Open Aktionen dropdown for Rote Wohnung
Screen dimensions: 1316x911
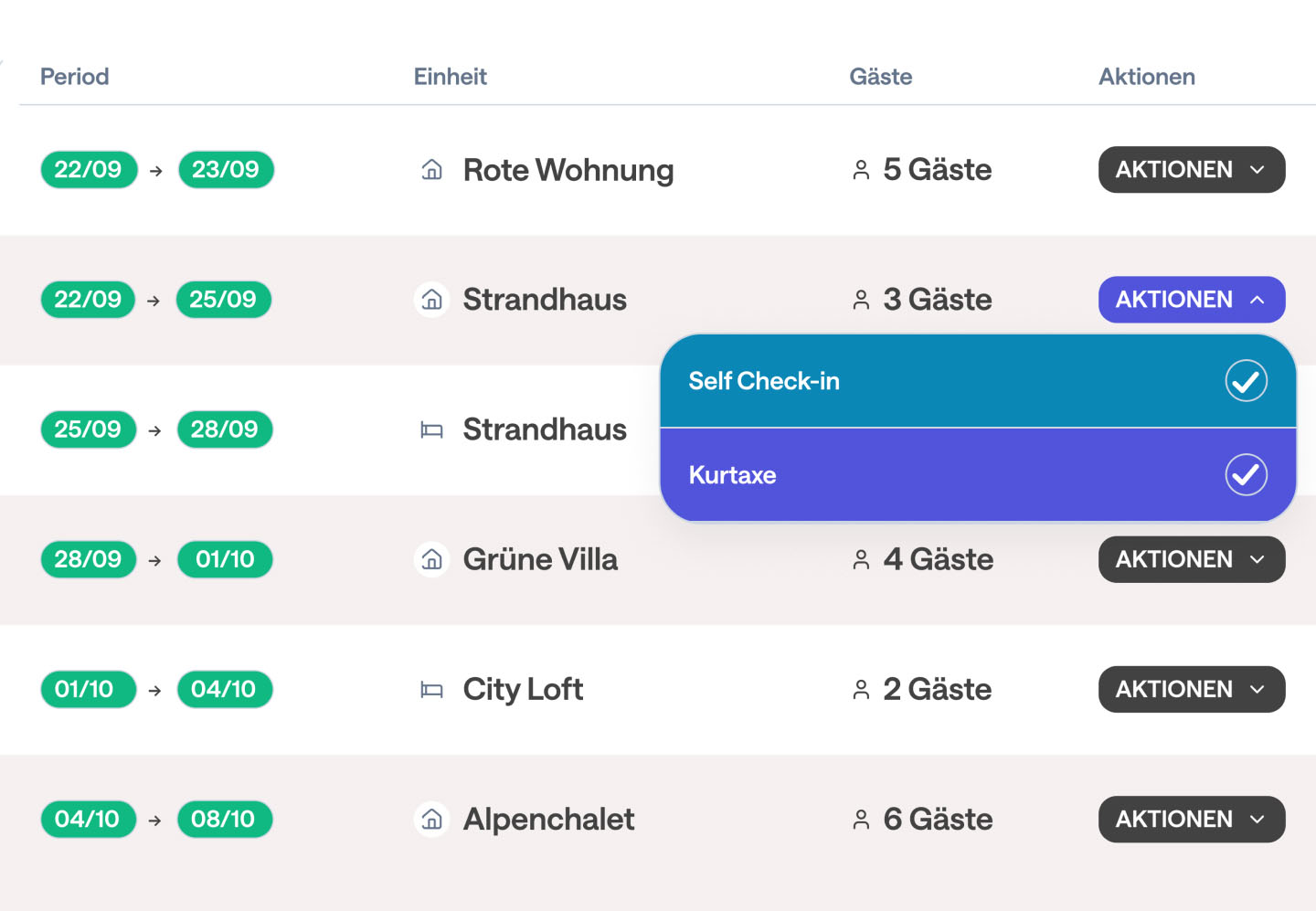[x=1191, y=170]
